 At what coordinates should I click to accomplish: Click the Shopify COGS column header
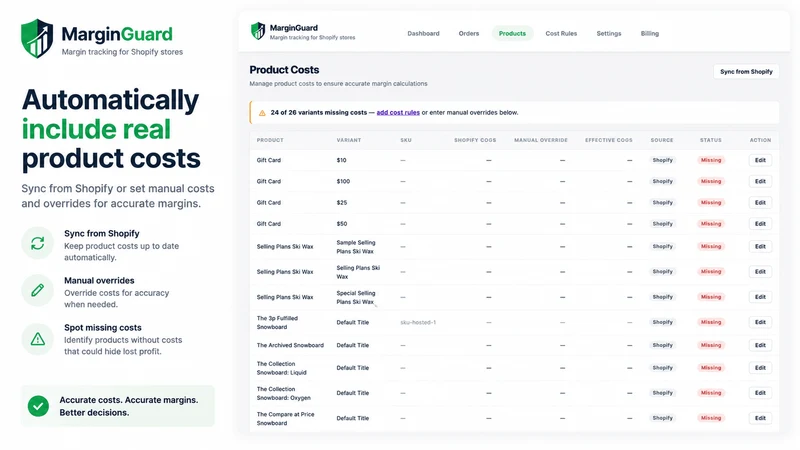coord(475,140)
